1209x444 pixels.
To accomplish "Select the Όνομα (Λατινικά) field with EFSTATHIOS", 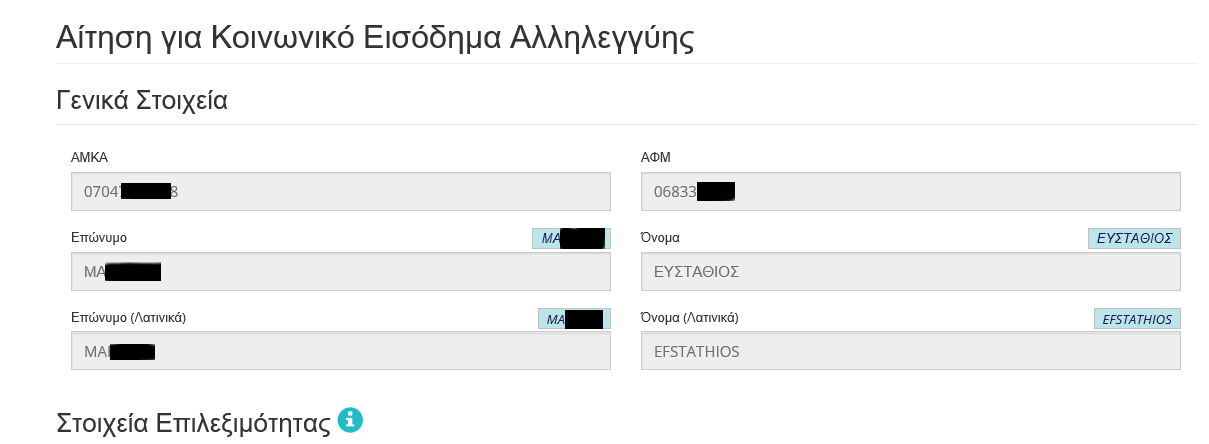I will click(x=910, y=351).
